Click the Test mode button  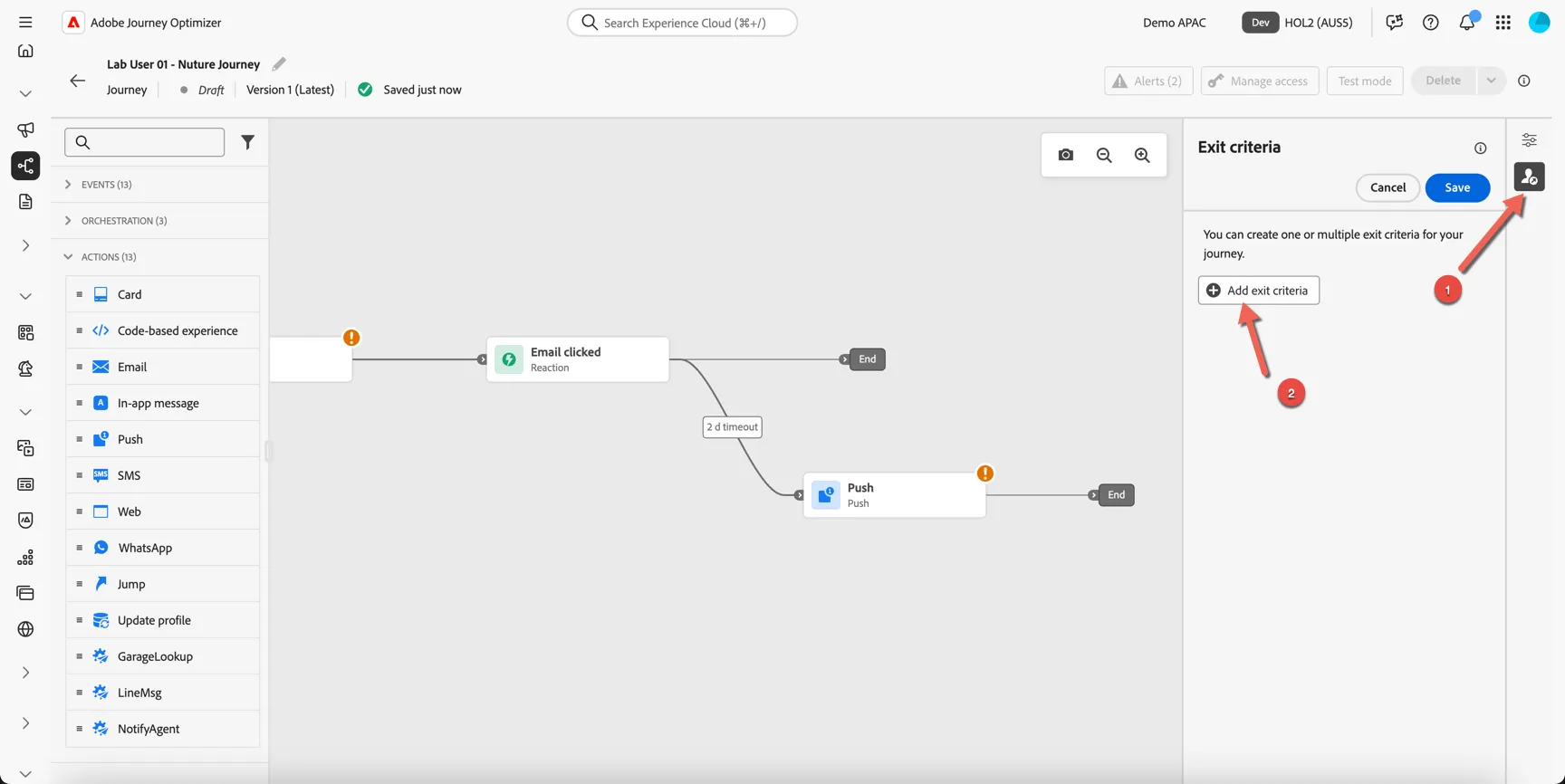pyautogui.click(x=1364, y=81)
